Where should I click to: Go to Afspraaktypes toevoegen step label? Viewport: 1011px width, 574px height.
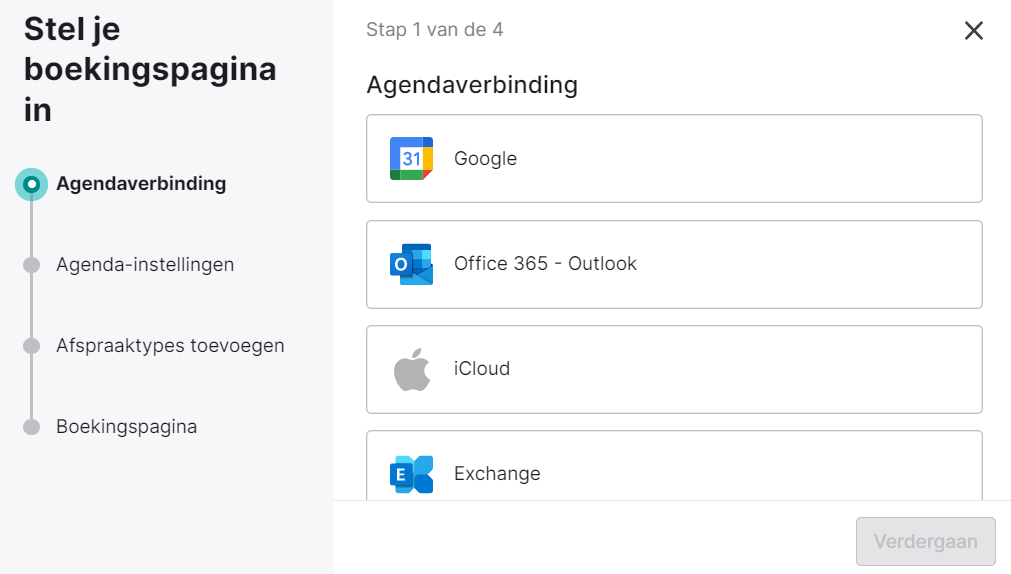pyautogui.click(x=170, y=346)
